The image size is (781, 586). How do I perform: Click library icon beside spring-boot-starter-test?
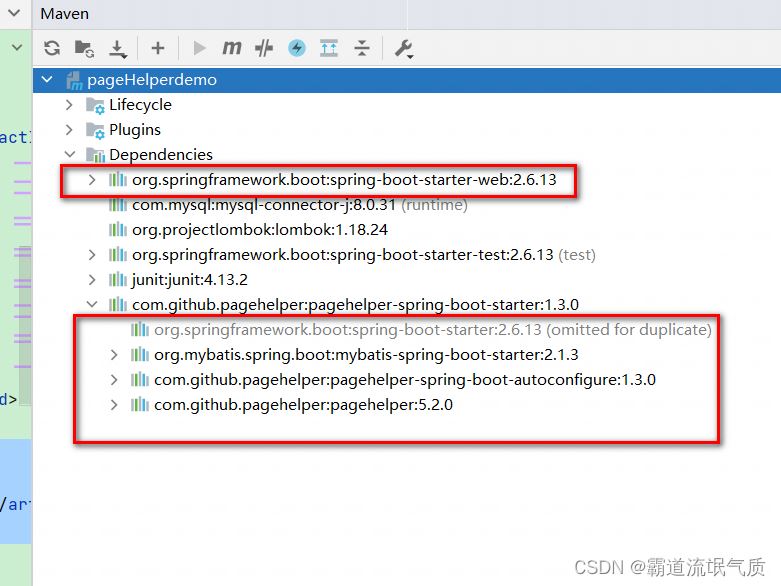118,254
